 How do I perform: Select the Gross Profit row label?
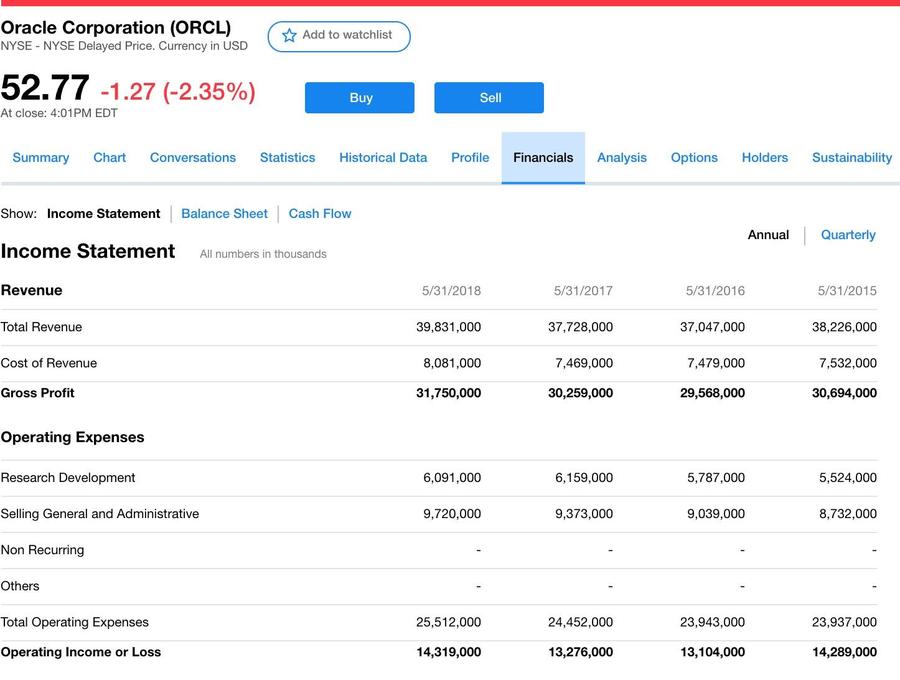pyautogui.click(x=37, y=393)
